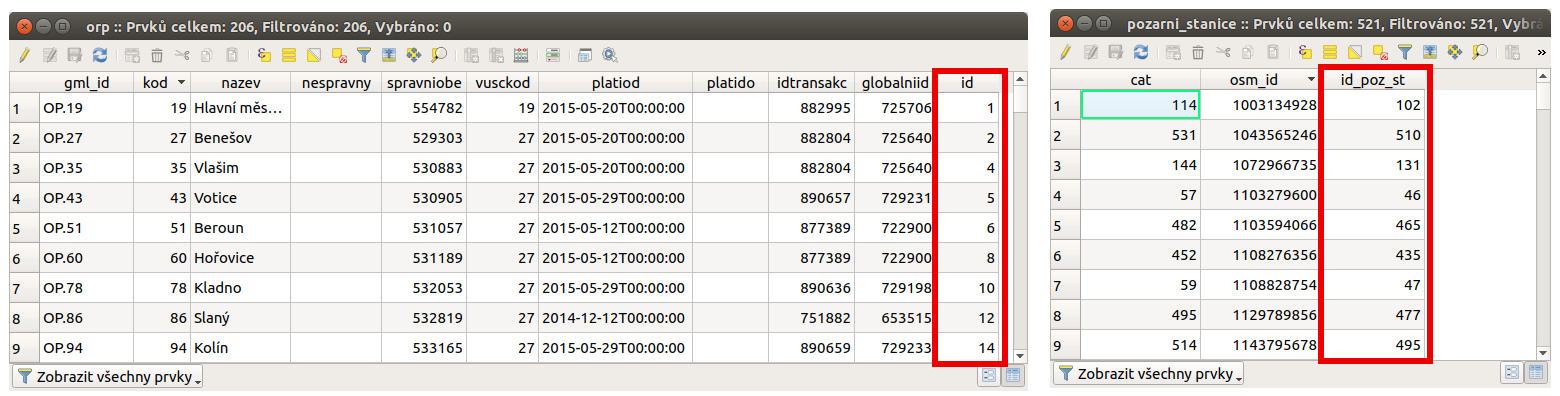Click the nazev column header
This screenshot has height=396, width=1560.
click(x=240, y=82)
